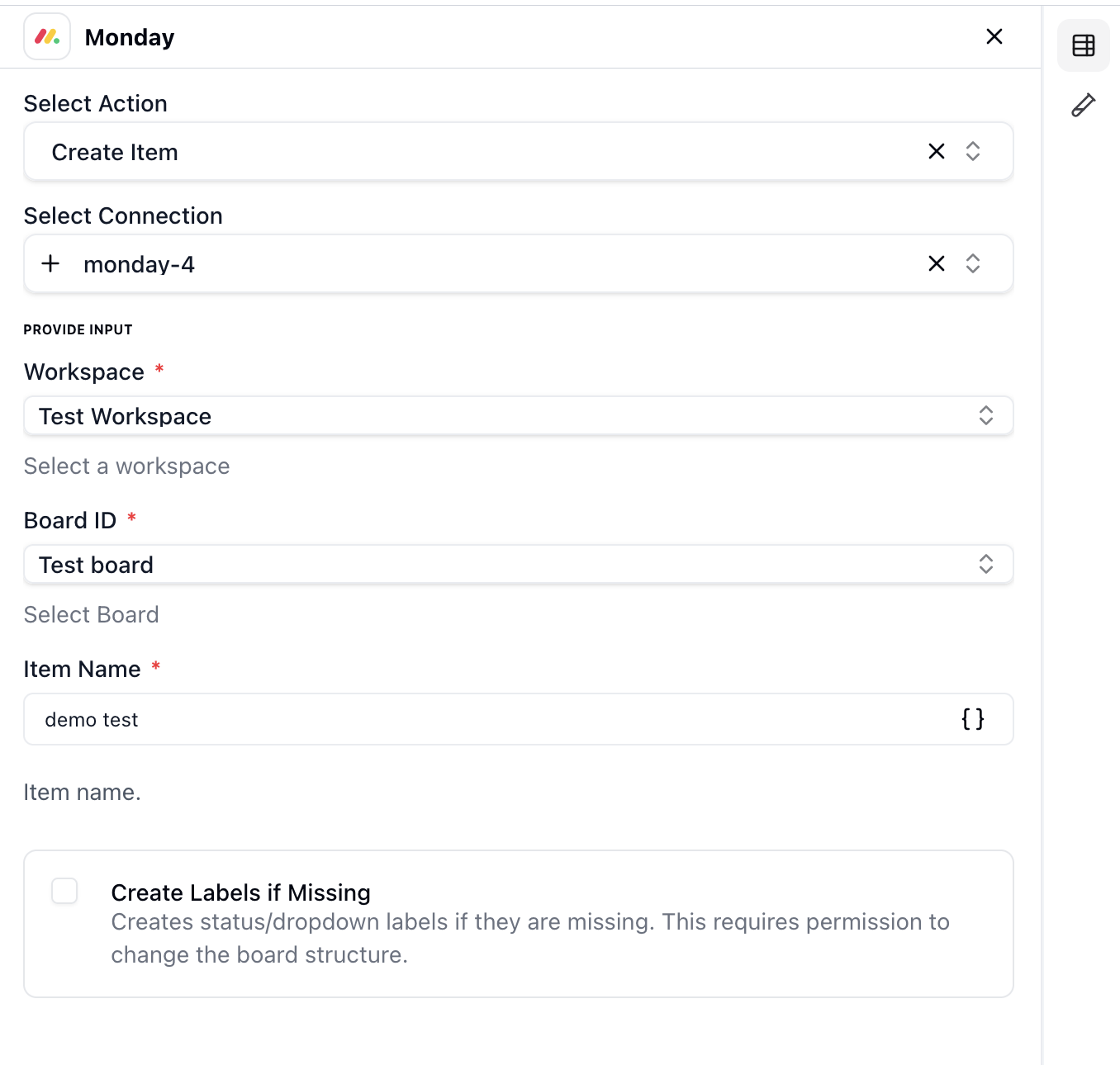Screen dimensions: 1120x1065
Task: Click the plus icon to add a connection
Action: click(x=50, y=263)
